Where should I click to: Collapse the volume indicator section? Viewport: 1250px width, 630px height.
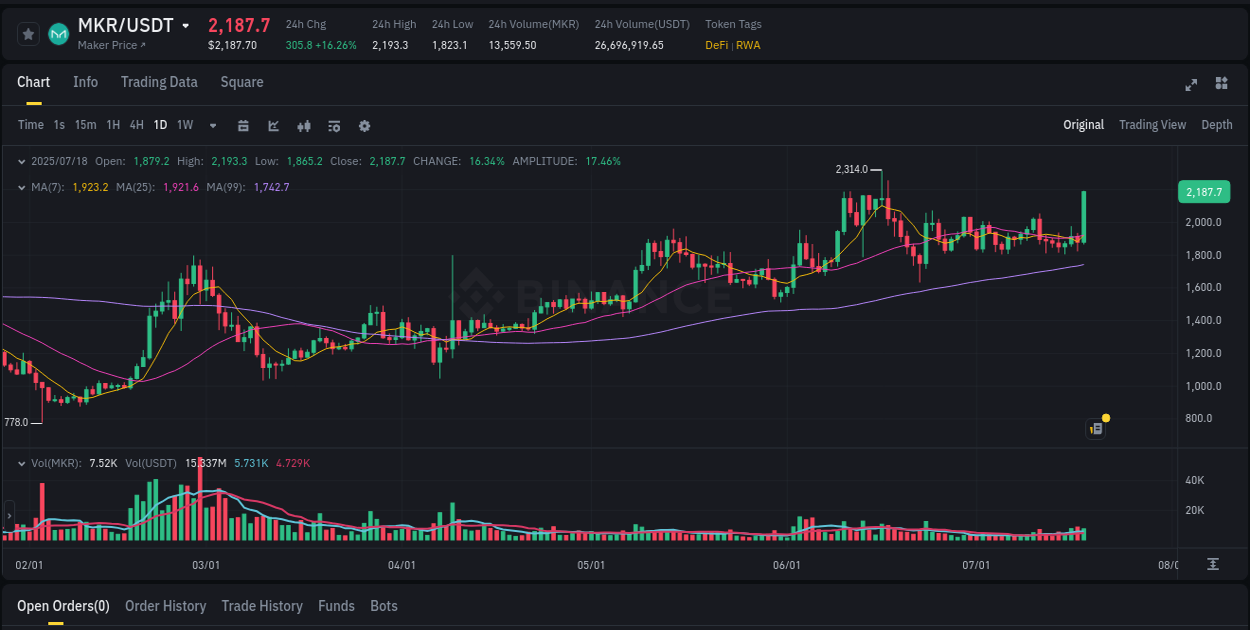coord(22,463)
